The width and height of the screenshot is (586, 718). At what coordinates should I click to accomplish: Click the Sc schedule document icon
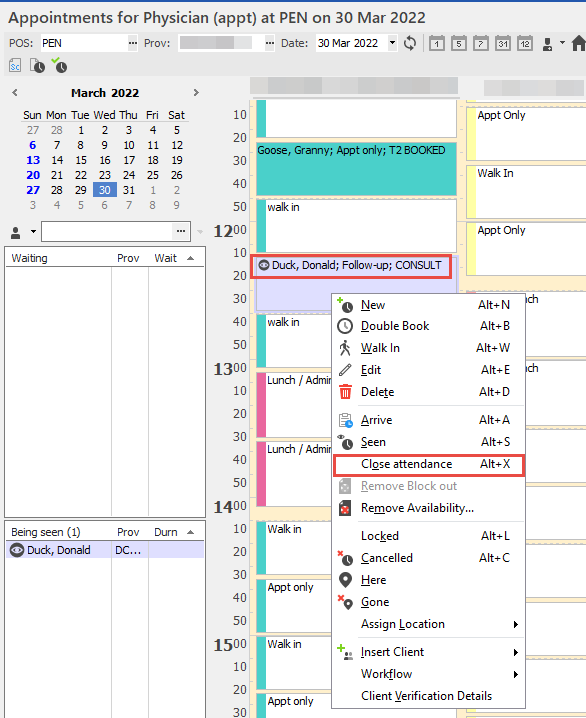tap(15, 66)
